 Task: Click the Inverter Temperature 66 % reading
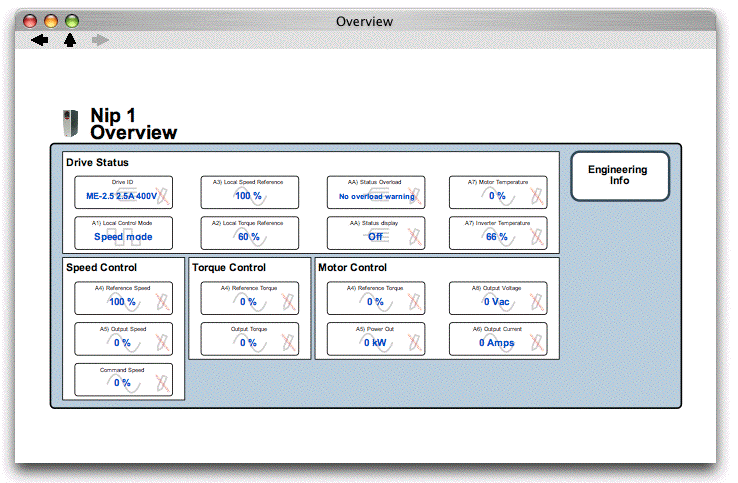(498, 233)
